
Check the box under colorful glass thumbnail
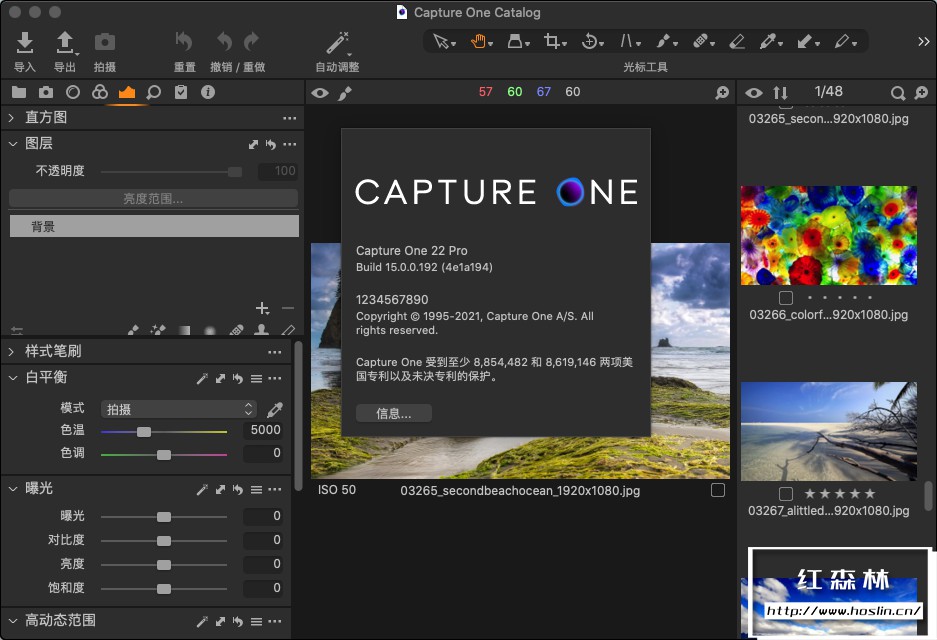coord(786,298)
